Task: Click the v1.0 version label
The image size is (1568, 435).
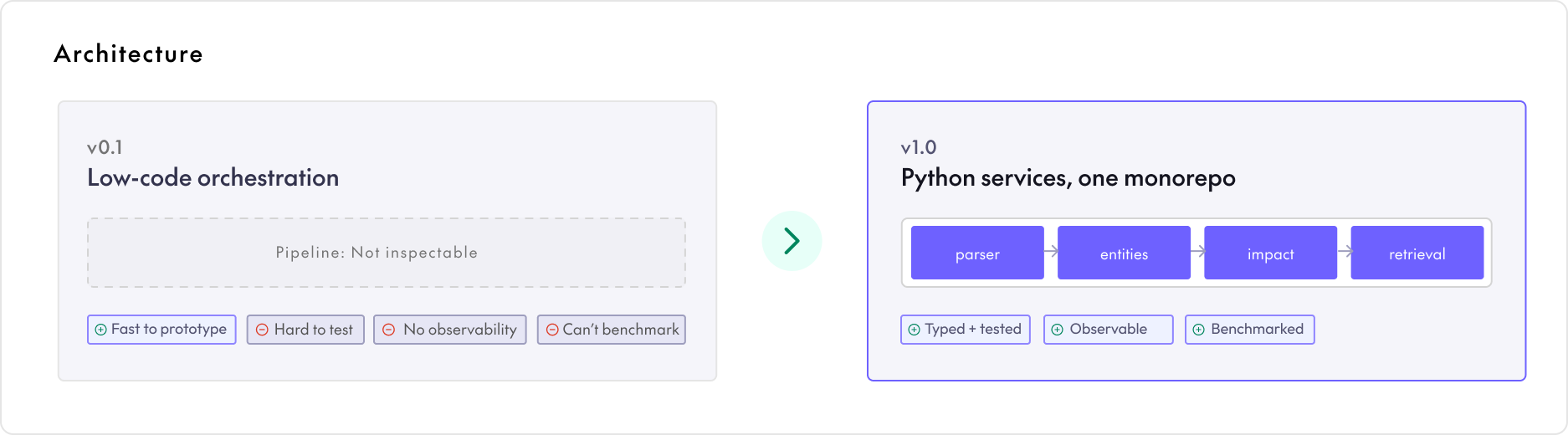Action: [x=918, y=147]
